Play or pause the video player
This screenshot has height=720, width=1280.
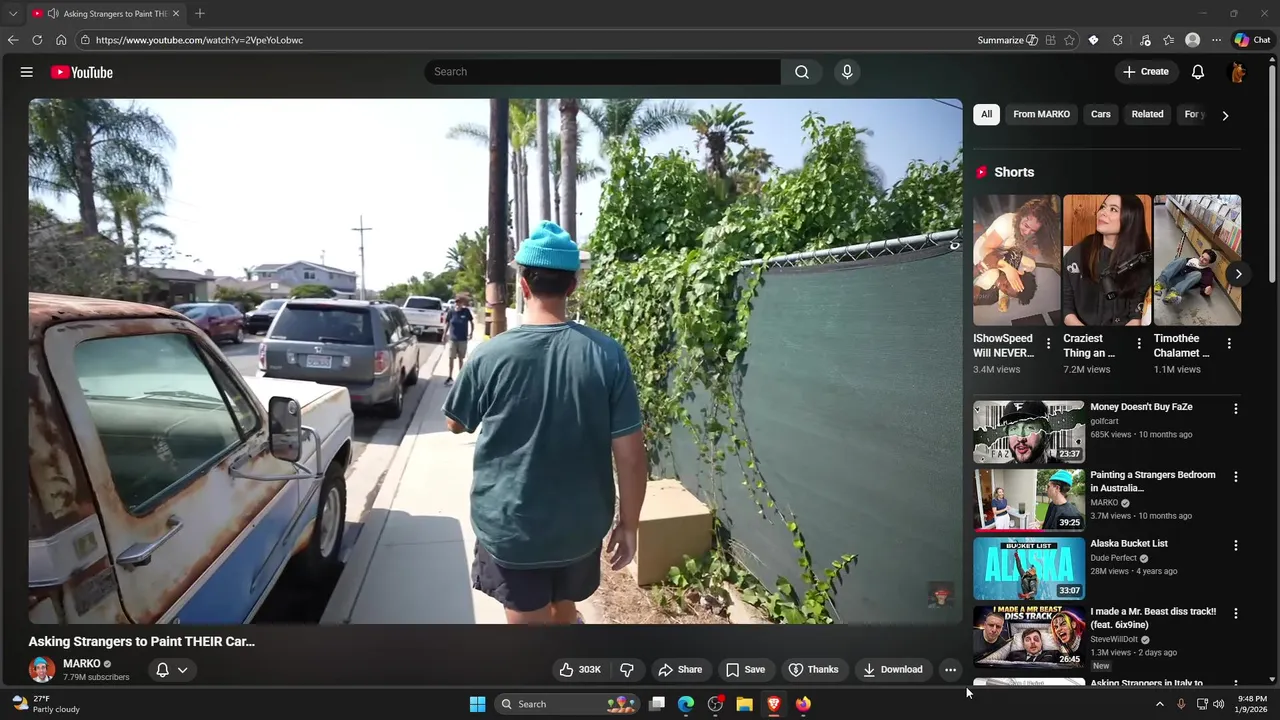(495, 361)
